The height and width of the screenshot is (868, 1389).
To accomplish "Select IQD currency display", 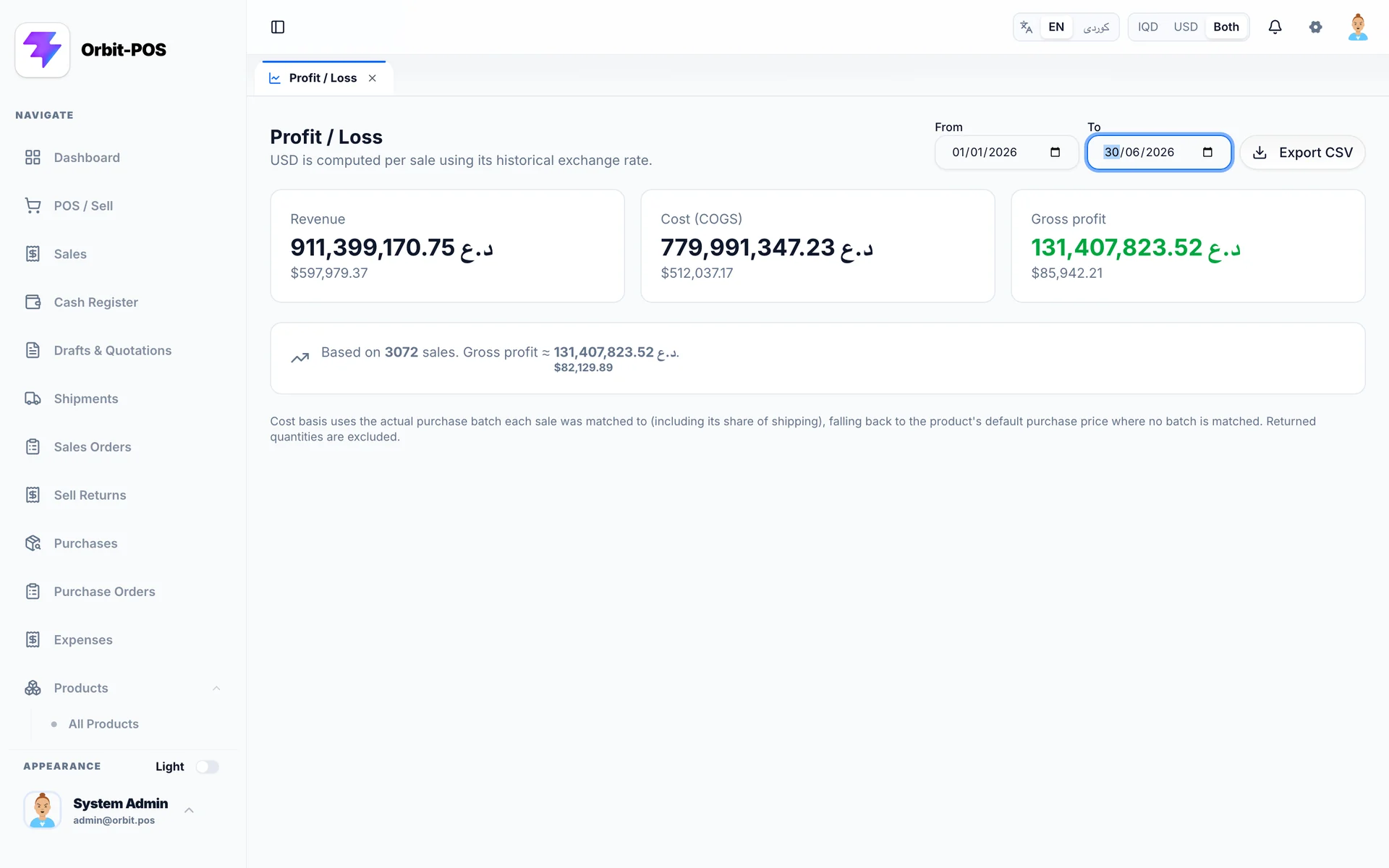I will click(x=1147, y=27).
